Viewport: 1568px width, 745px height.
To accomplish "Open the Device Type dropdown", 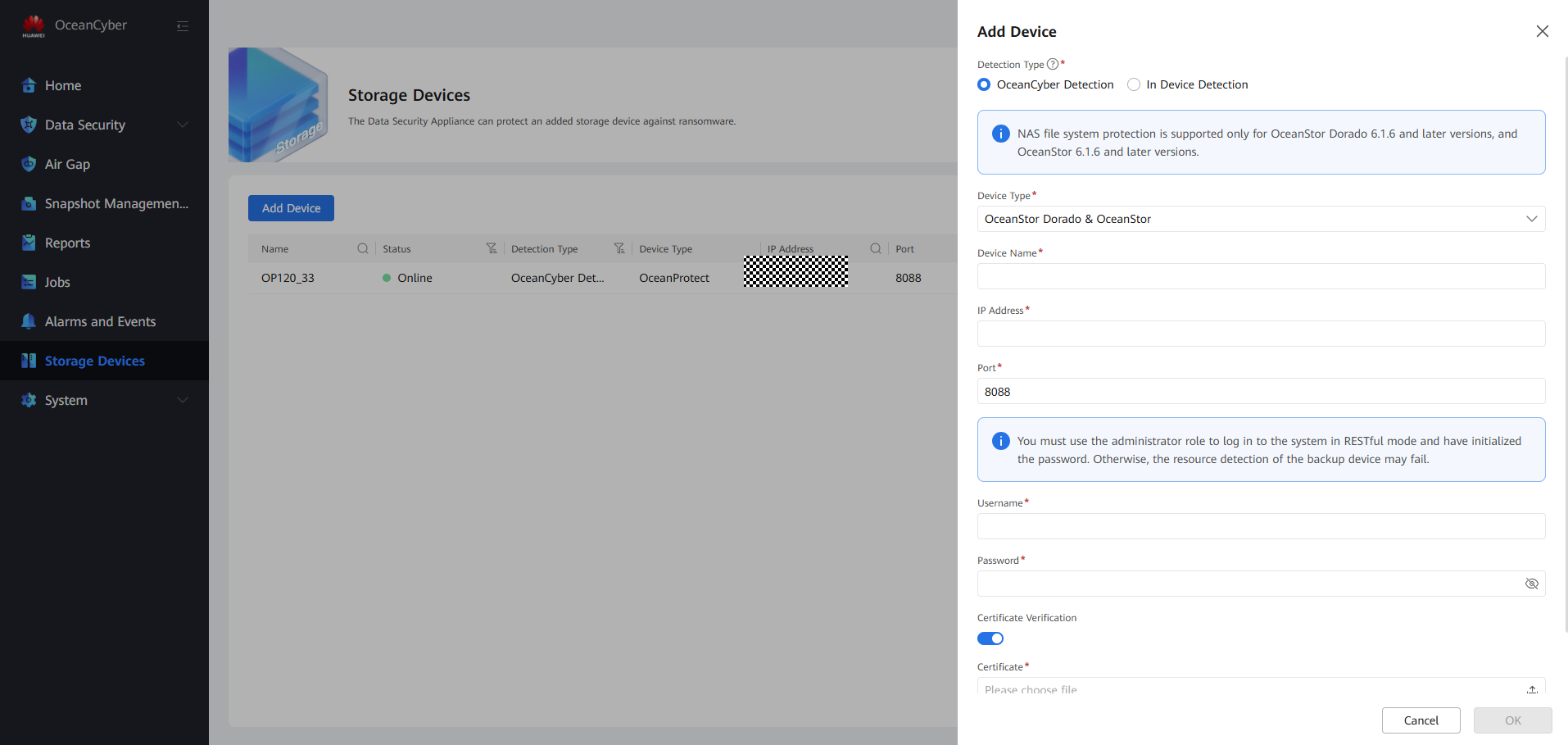I will [1261, 219].
